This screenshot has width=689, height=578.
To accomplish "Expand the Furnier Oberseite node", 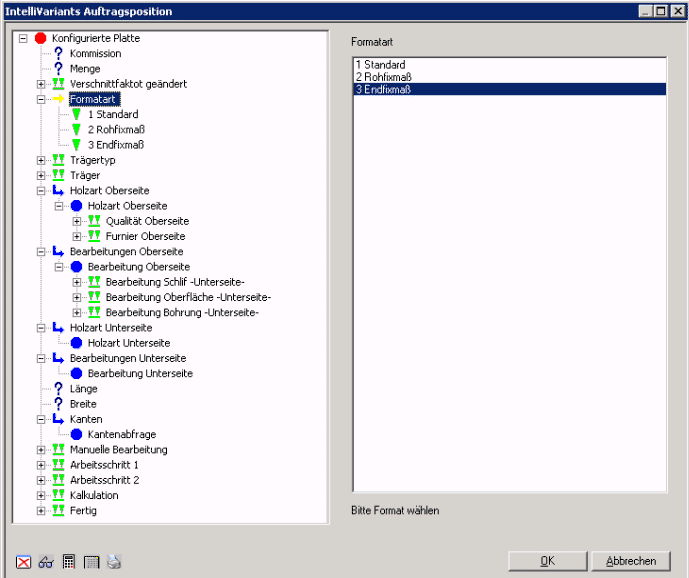I will click(77, 236).
